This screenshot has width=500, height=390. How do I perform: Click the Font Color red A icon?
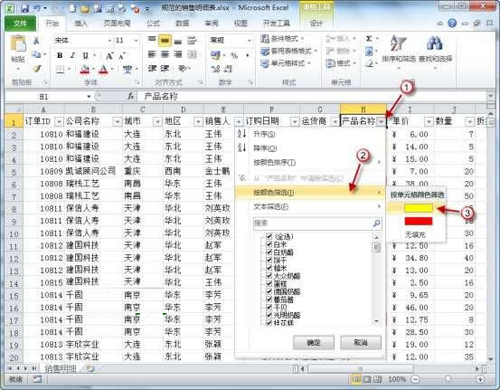pyautogui.click(x=103, y=69)
